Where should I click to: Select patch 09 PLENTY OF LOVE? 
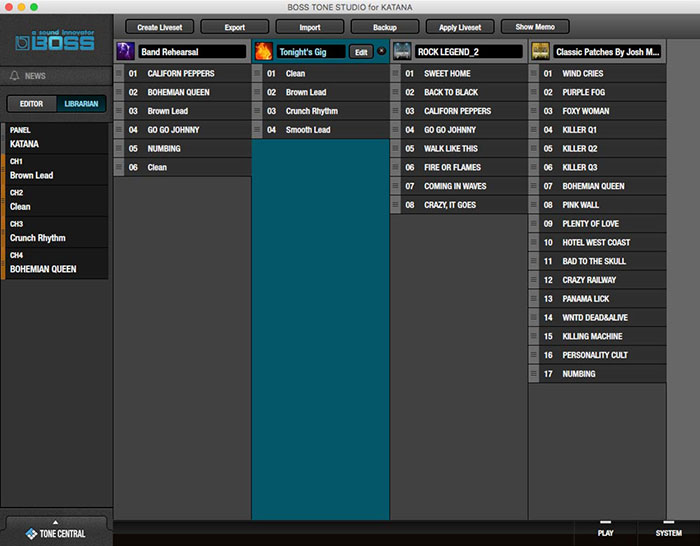point(597,223)
